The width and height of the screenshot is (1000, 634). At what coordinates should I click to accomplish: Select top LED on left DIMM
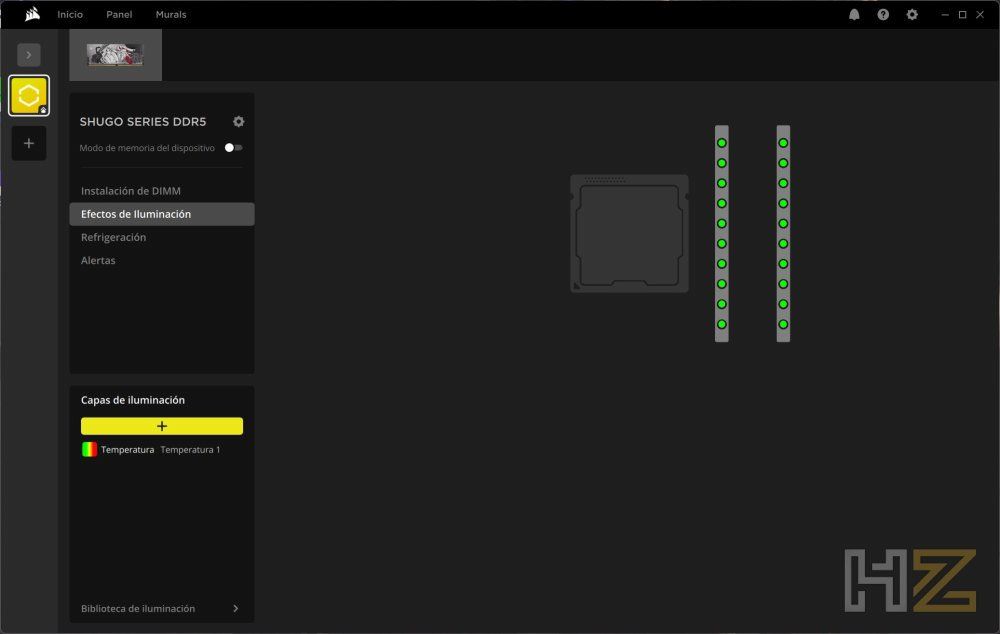coord(722,143)
